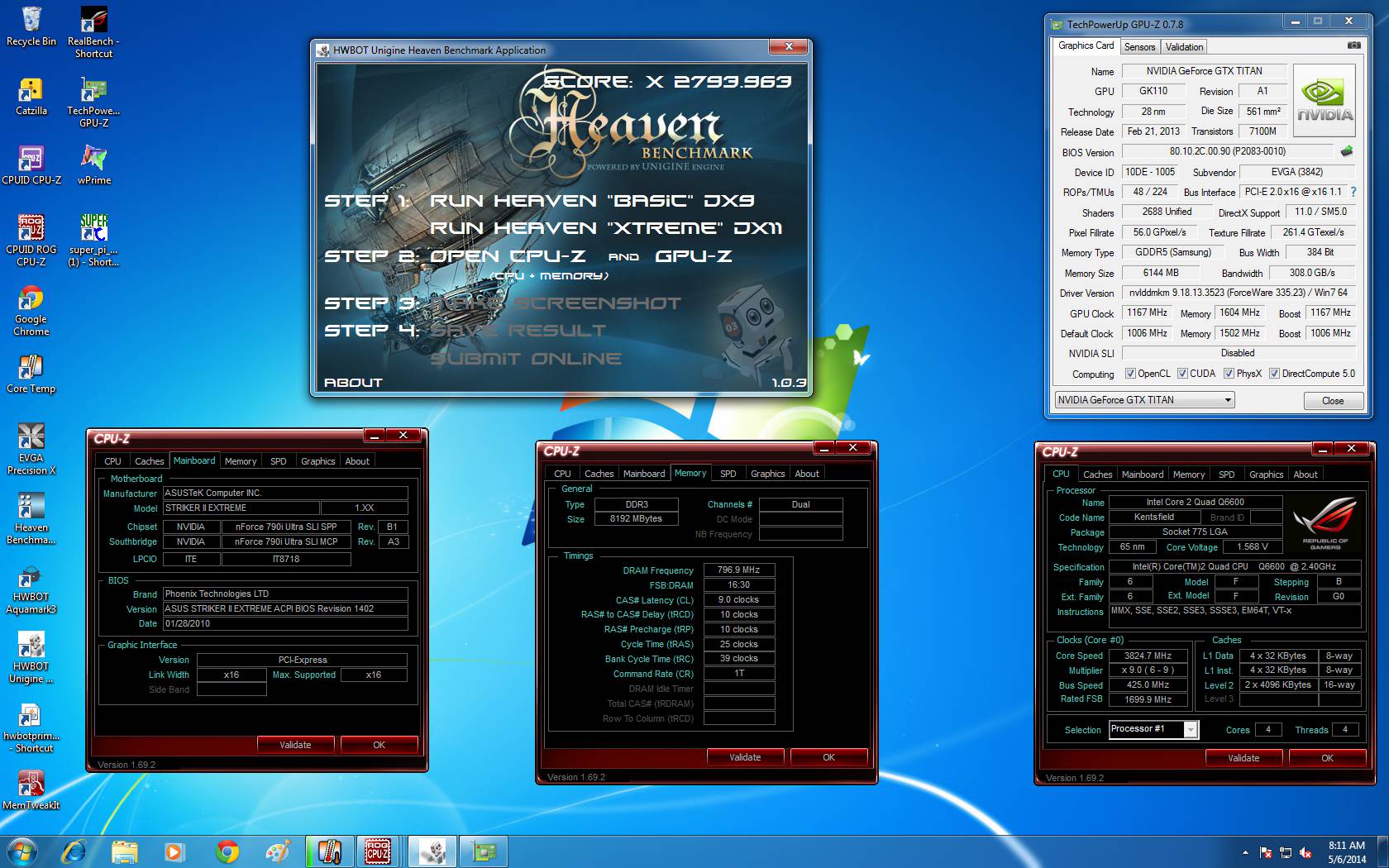
Task: Click the Close button in GPU-Z
Action: tap(1333, 401)
